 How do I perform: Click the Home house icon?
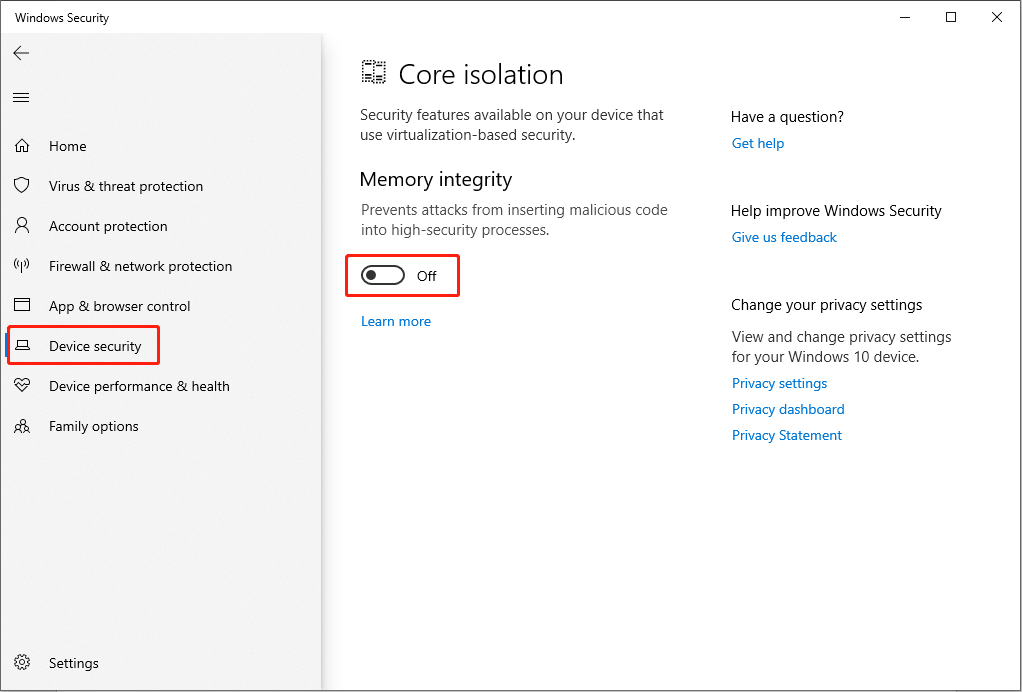[x=22, y=146]
